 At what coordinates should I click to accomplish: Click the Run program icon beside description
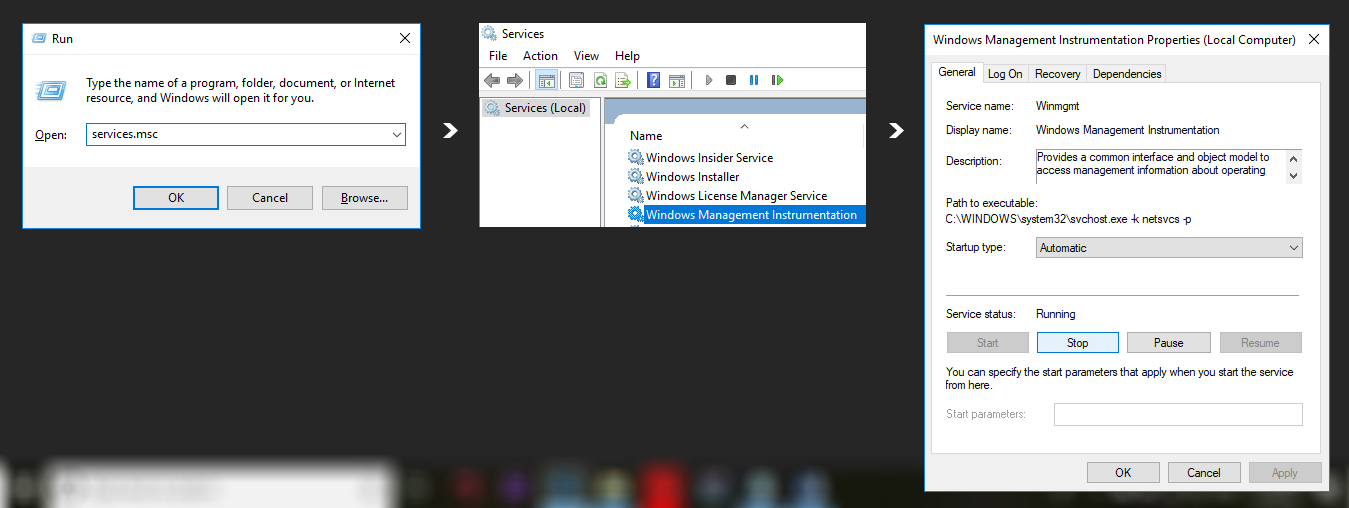pyautogui.click(x=53, y=90)
